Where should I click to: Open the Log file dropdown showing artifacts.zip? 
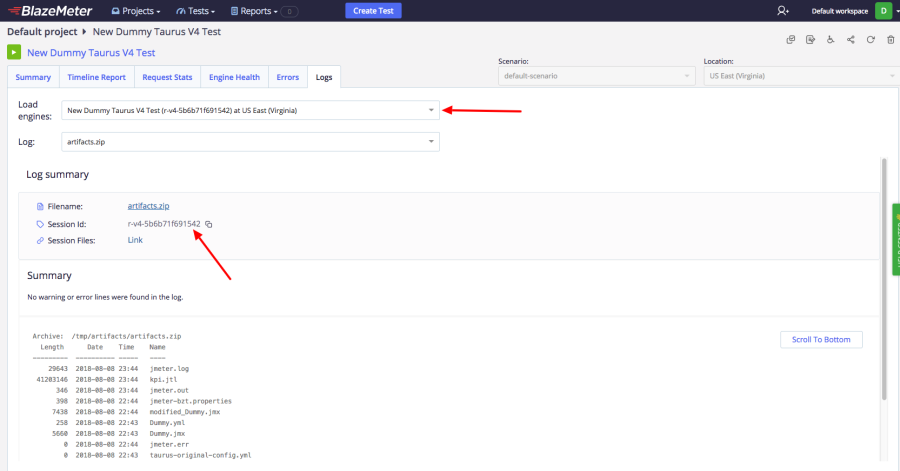coord(250,142)
